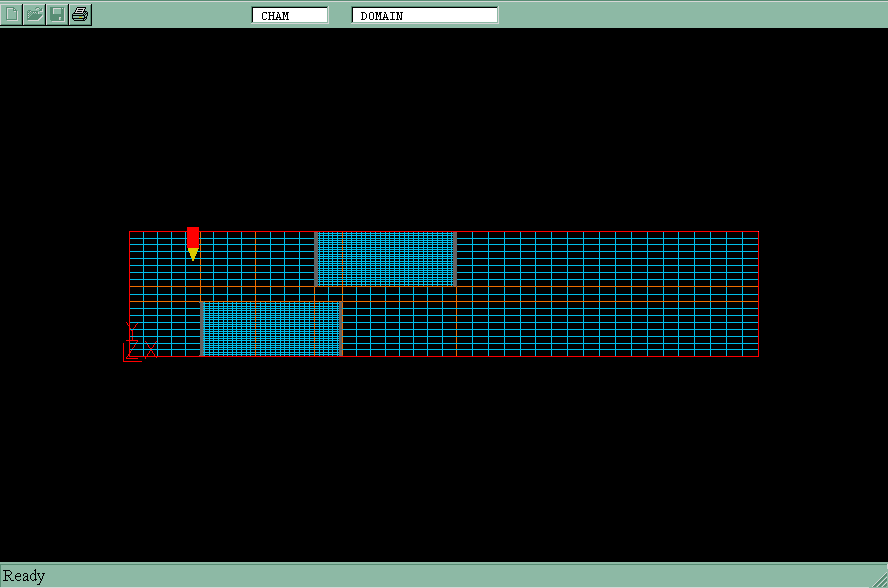Click the DOMAIN text field
Image resolution: width=888 pixels, height=588 pixels.
click(x=424, y=15)
